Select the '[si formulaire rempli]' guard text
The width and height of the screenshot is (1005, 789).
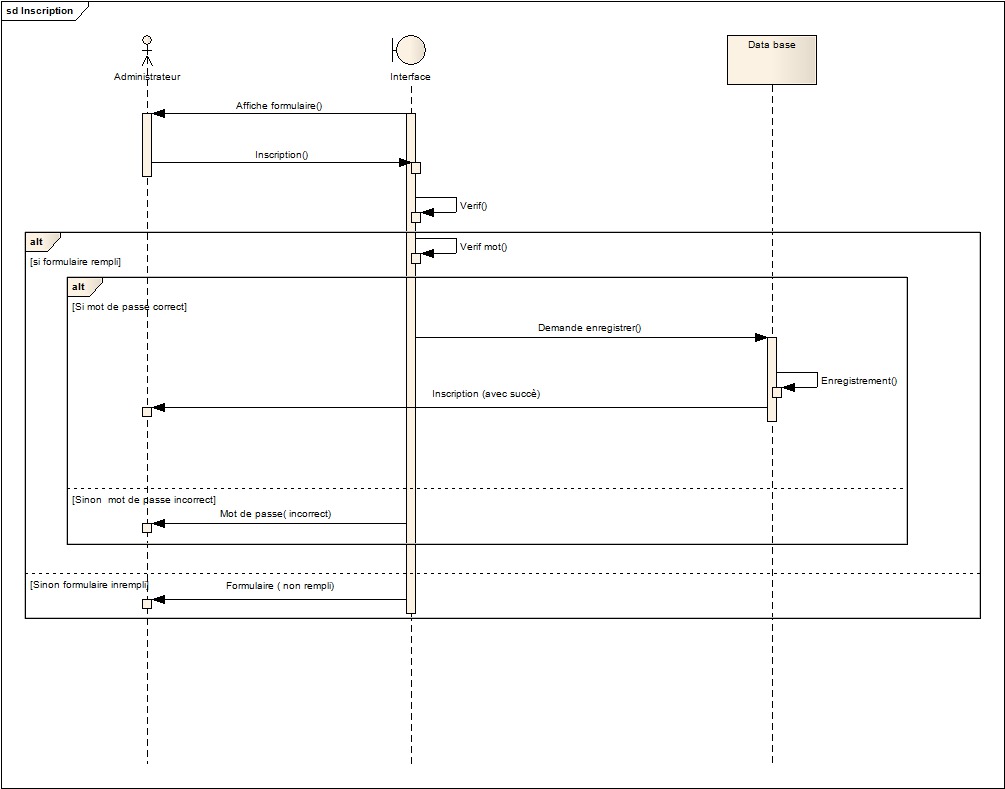pos(75,262)
